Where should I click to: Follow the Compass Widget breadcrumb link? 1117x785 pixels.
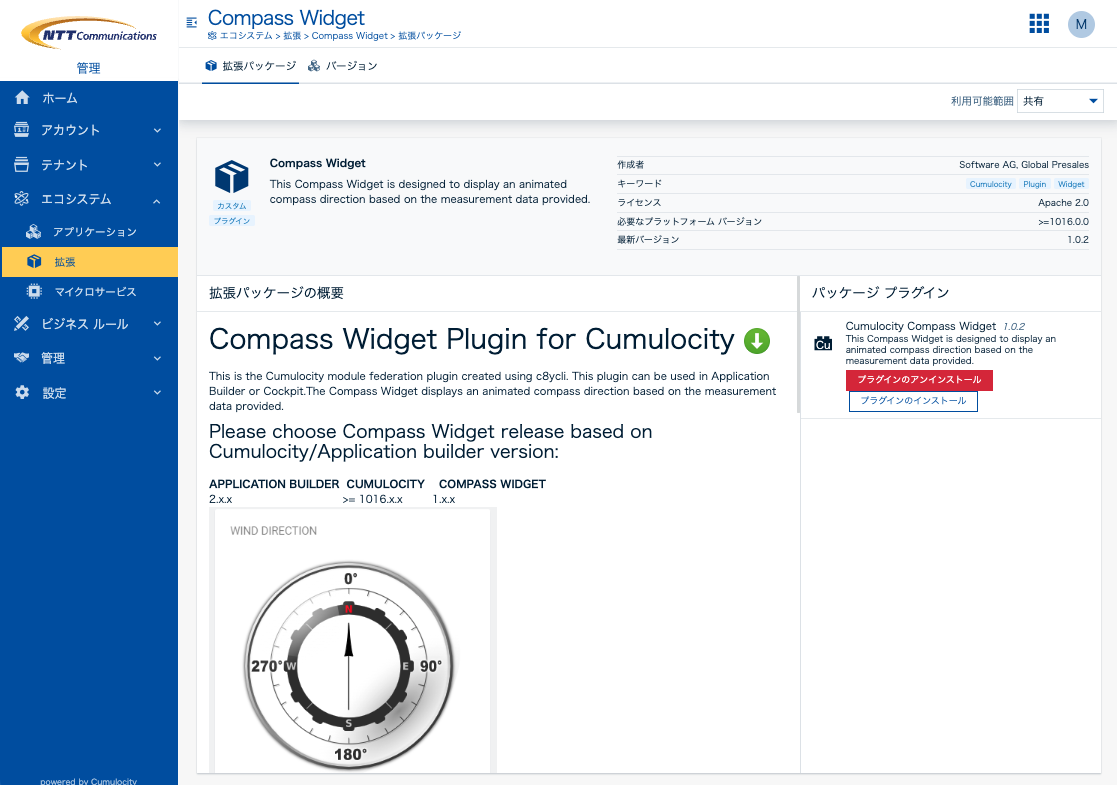point(349,36)
